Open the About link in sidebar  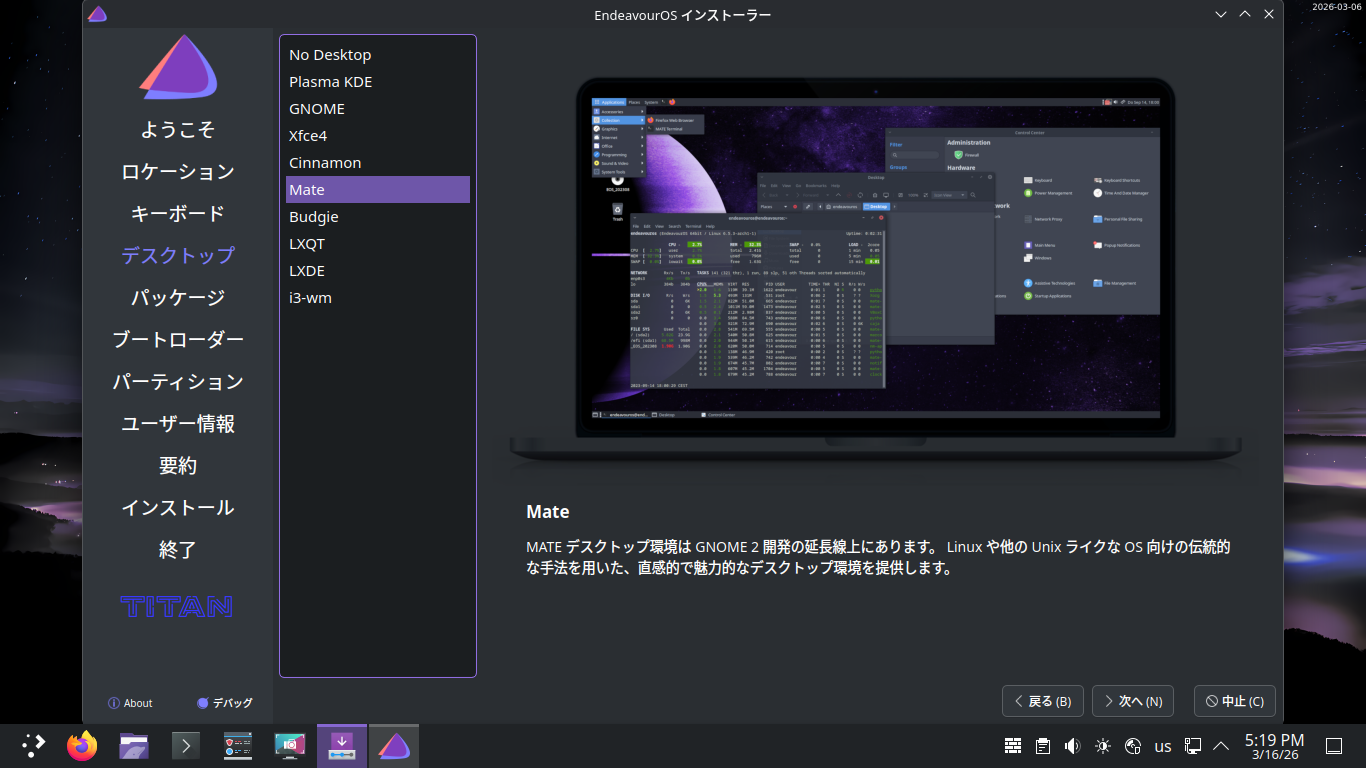coord(130,703)
